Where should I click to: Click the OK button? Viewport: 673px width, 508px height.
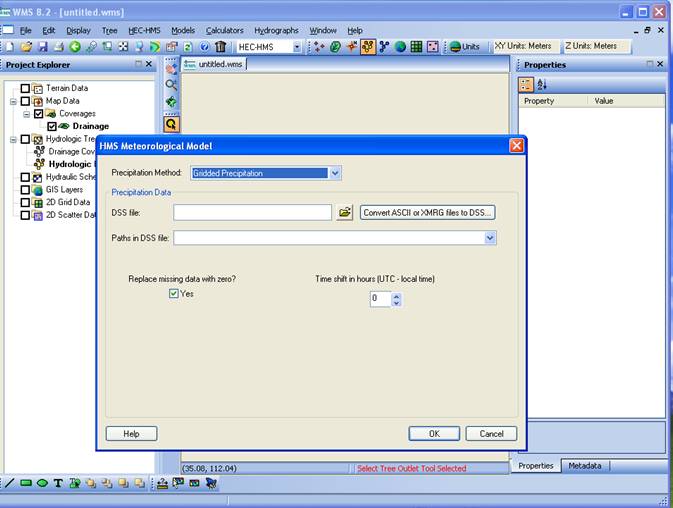pos(434,433)
